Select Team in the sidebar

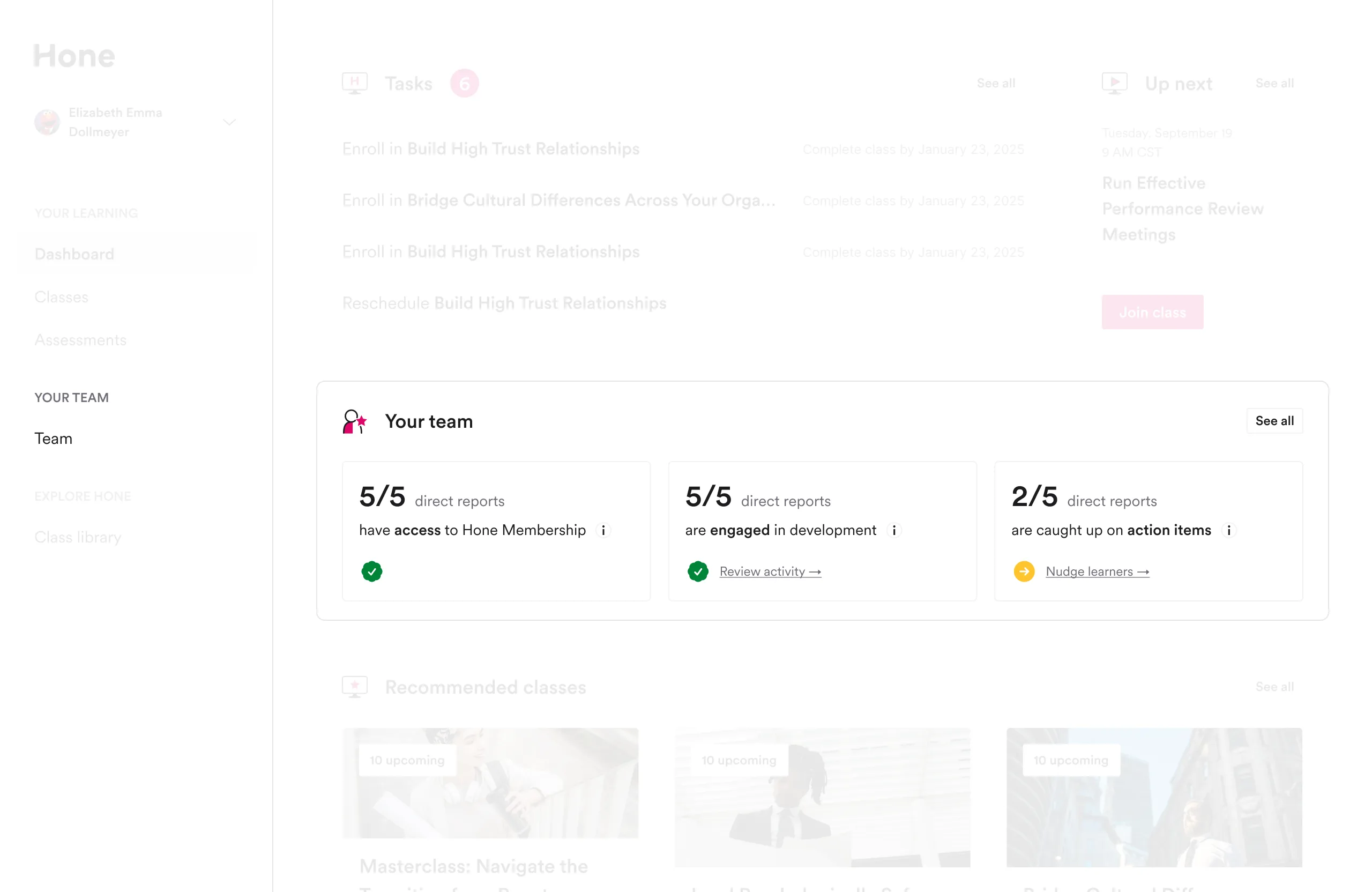(53, 438)
